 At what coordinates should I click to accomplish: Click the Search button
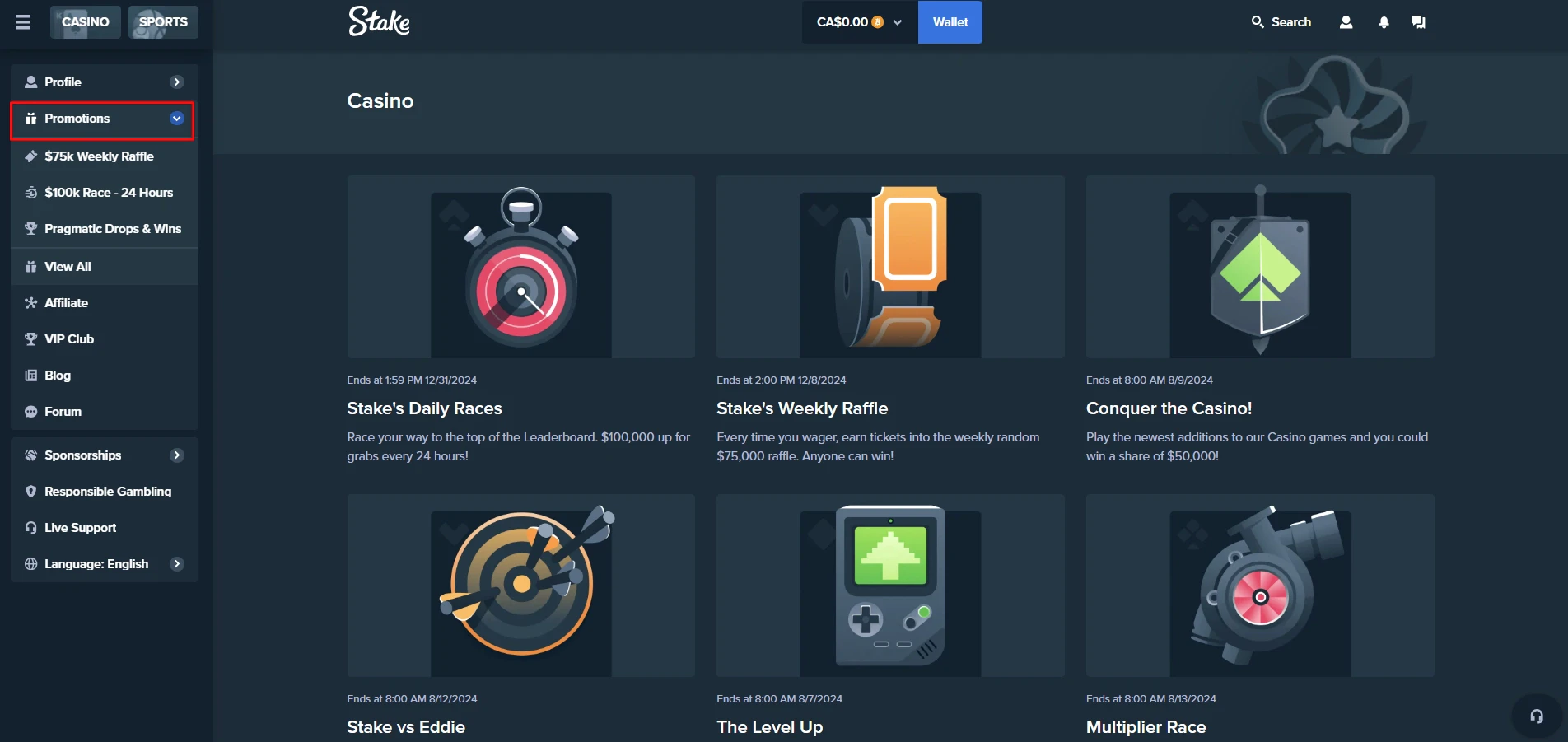coord(1281,22)
